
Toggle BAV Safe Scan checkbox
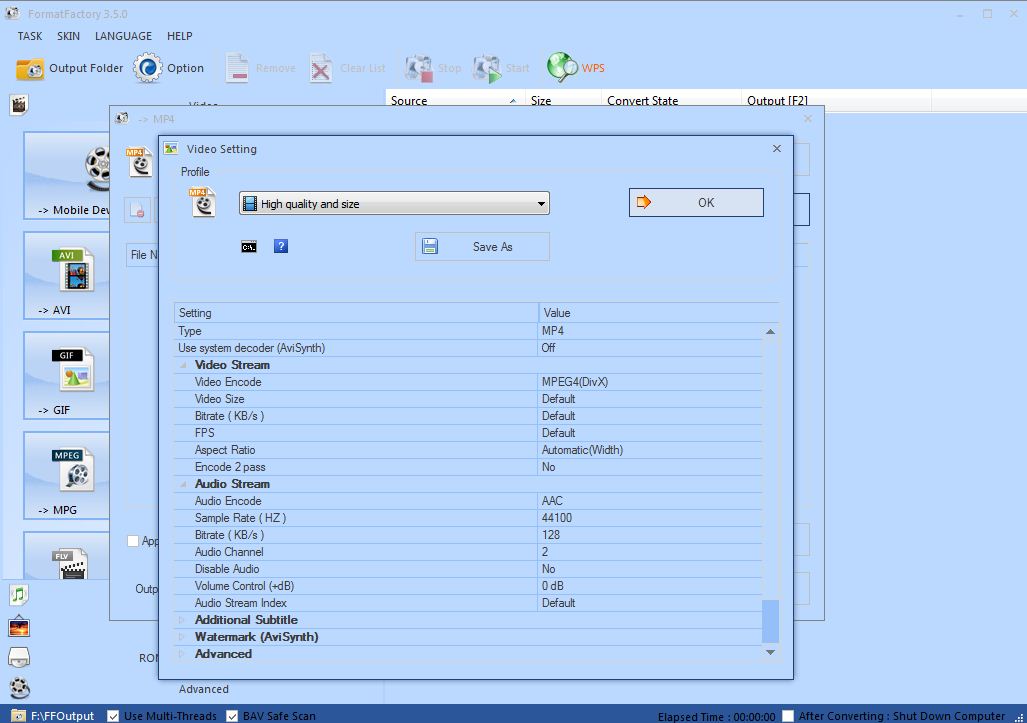click(232, 716)
